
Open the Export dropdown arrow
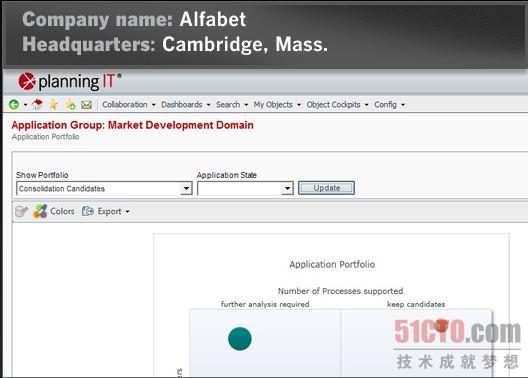click(x=127, y=212)
